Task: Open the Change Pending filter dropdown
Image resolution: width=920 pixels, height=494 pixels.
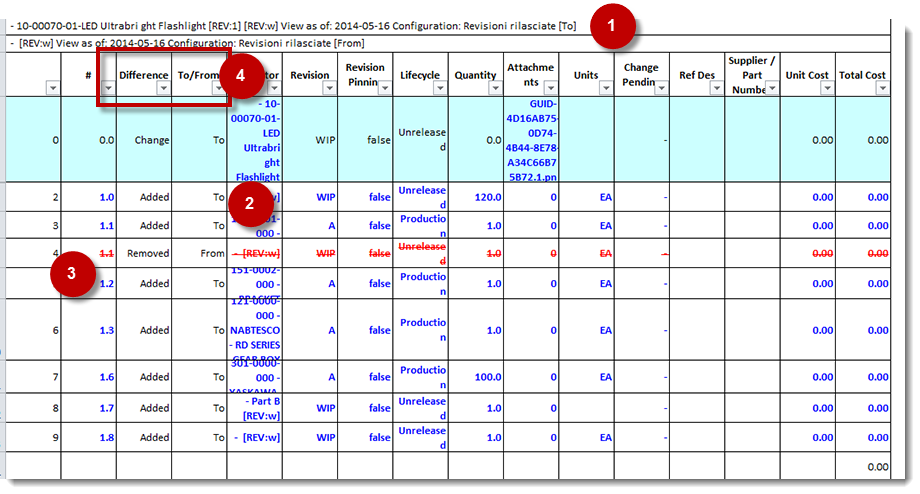Action: pos(662,88)
